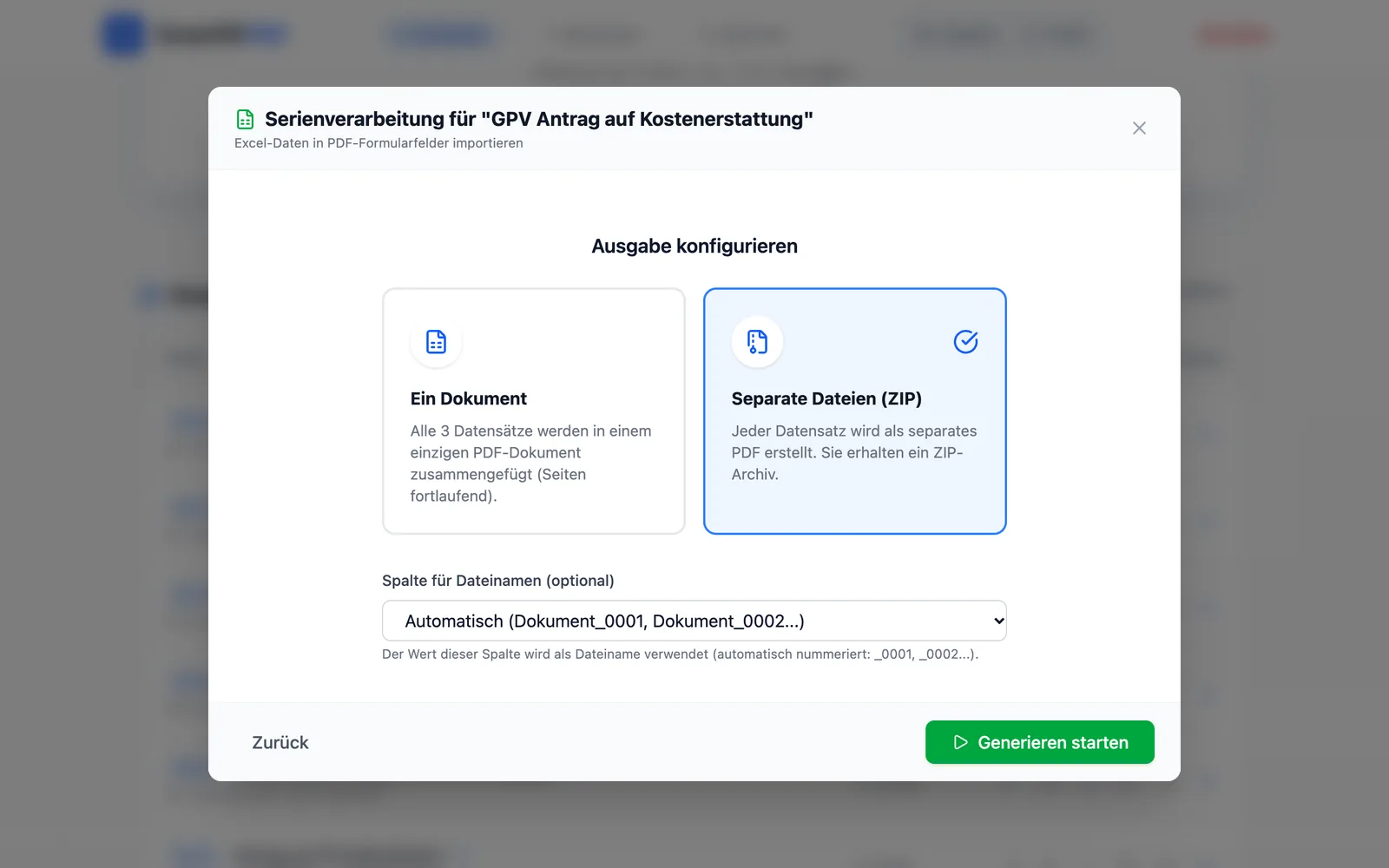Click the Alle 3 Datensätze description text
Viewport: 1389px width, 868px height.
(532, 464)
